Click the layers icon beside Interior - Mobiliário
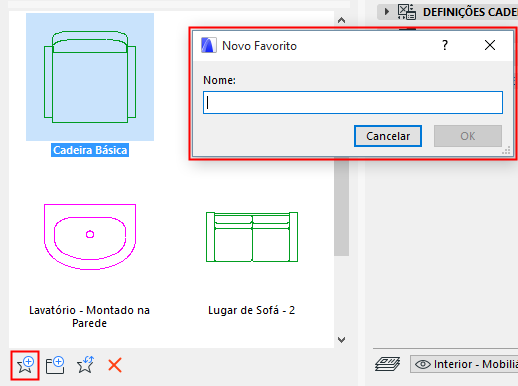The height and width of the screenshot is (386, 518). tap(388, 364)
